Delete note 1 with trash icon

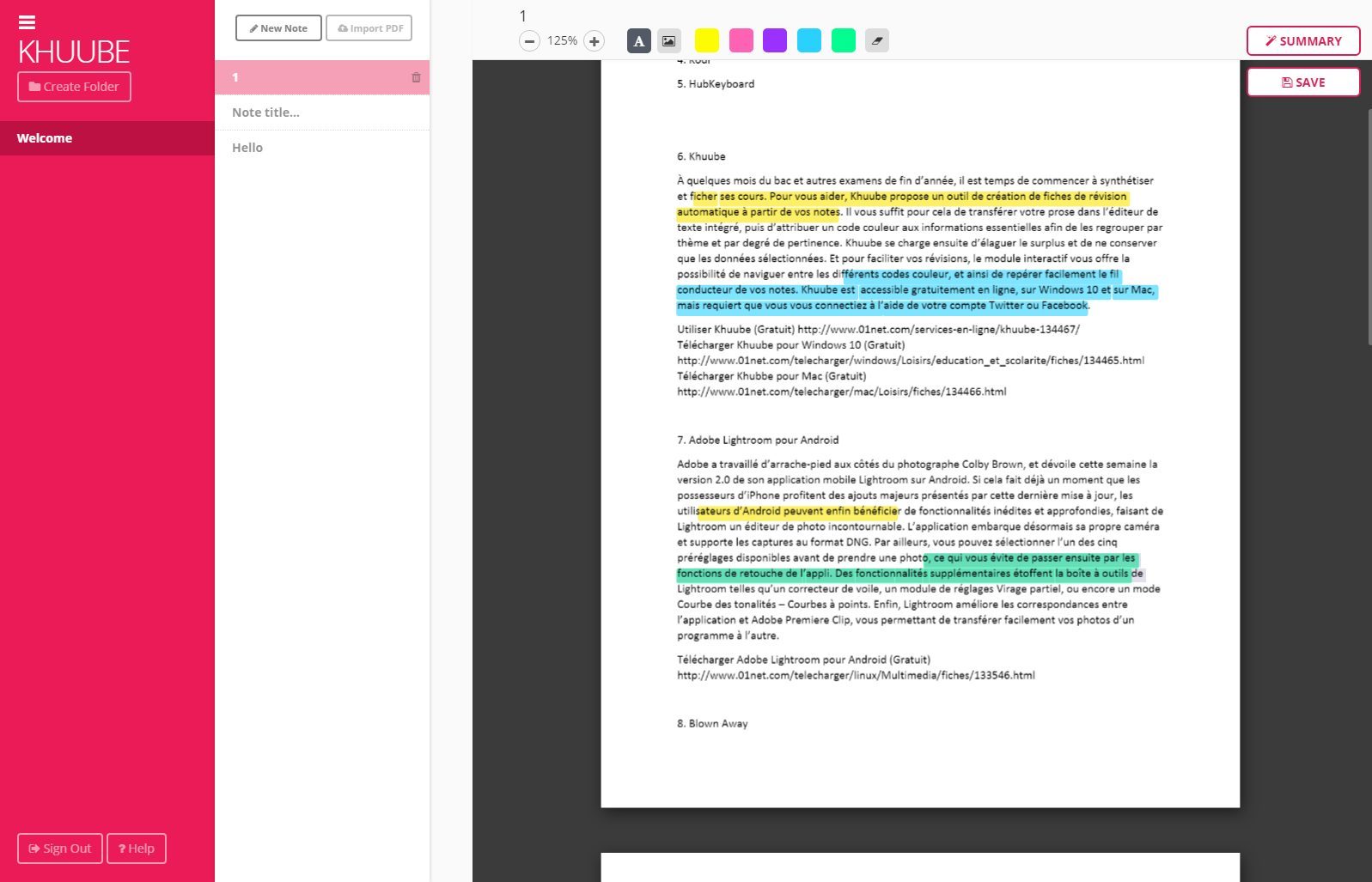[x=416, y=77]
